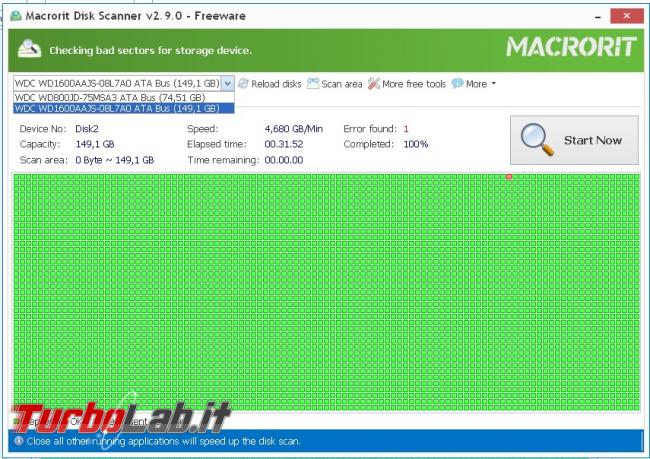Click the Capacity value 149,1 GB

[x=95, y=144]
